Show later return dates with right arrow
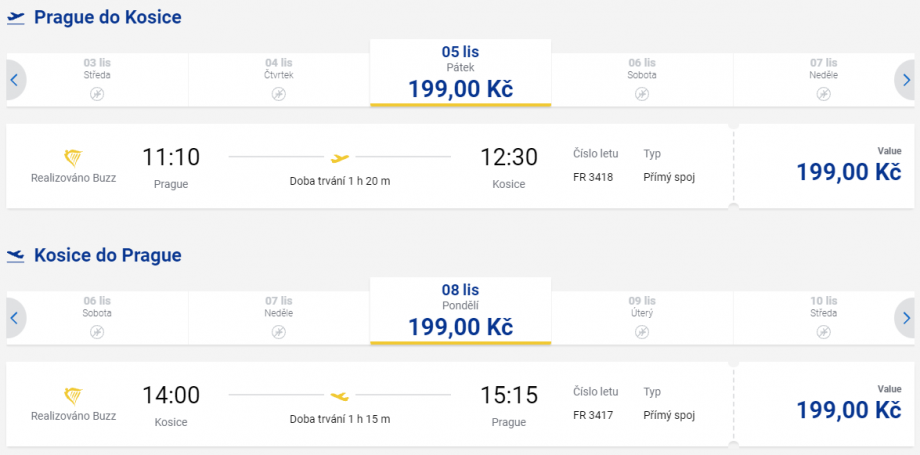Image resolution: width=920 pixels, height=455 pixels. [x=906, y=318]
